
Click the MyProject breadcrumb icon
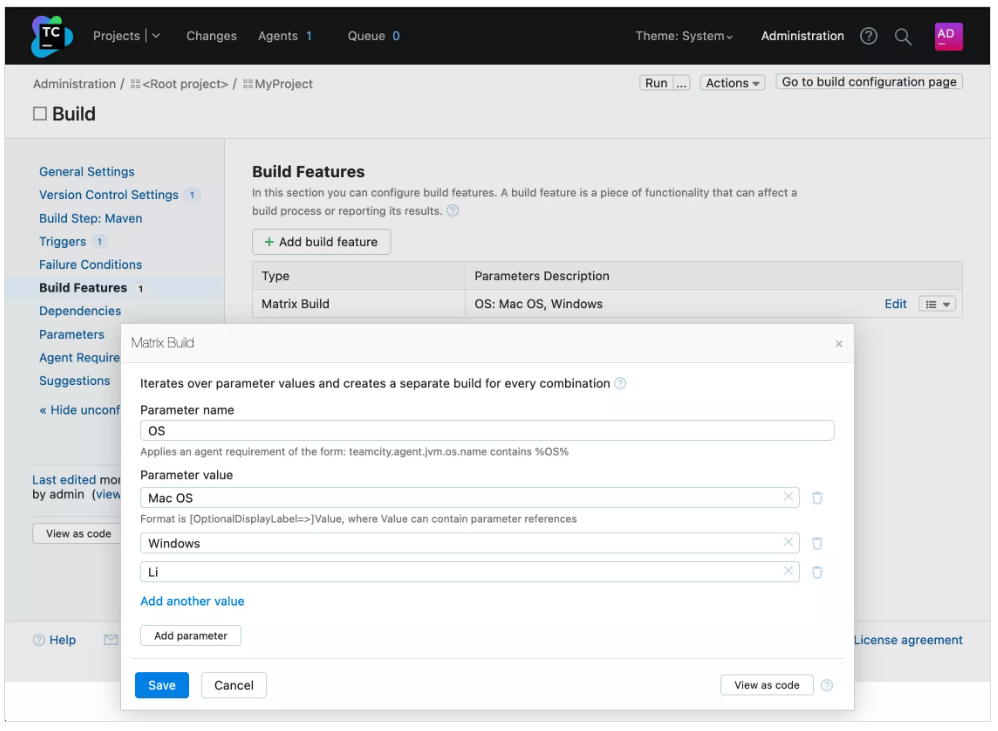(248, 84)
